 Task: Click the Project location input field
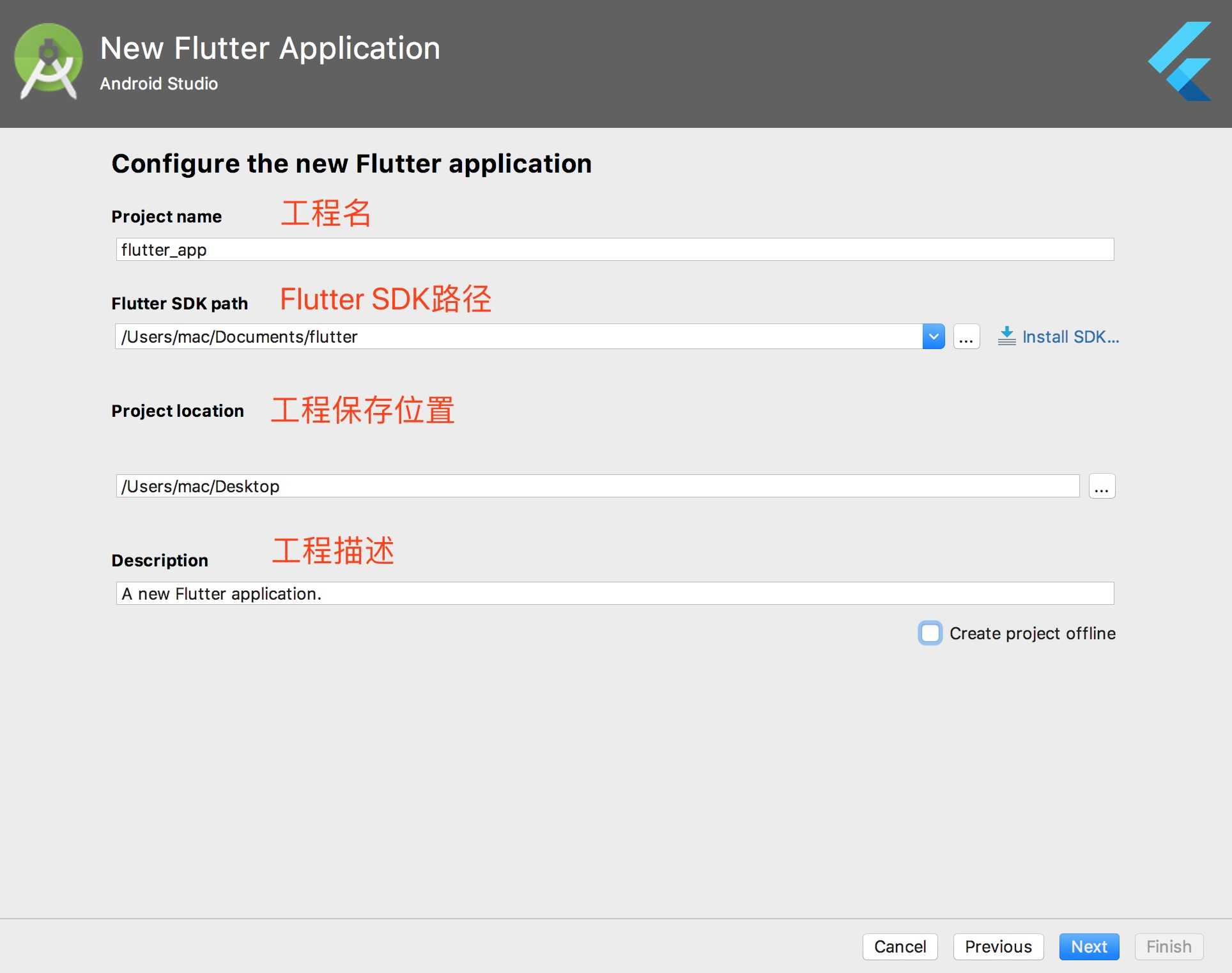(597, 486)
